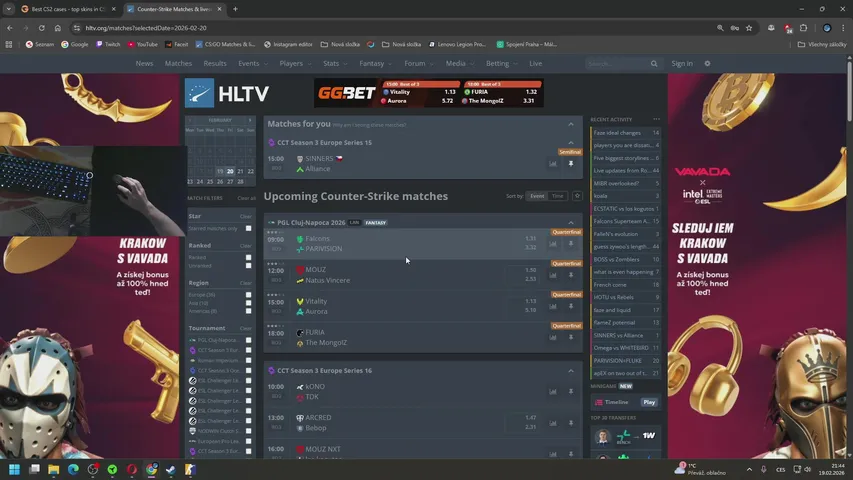Go to next month in the calendar
The height and width of the screenshot is (480, 853).
250,120
